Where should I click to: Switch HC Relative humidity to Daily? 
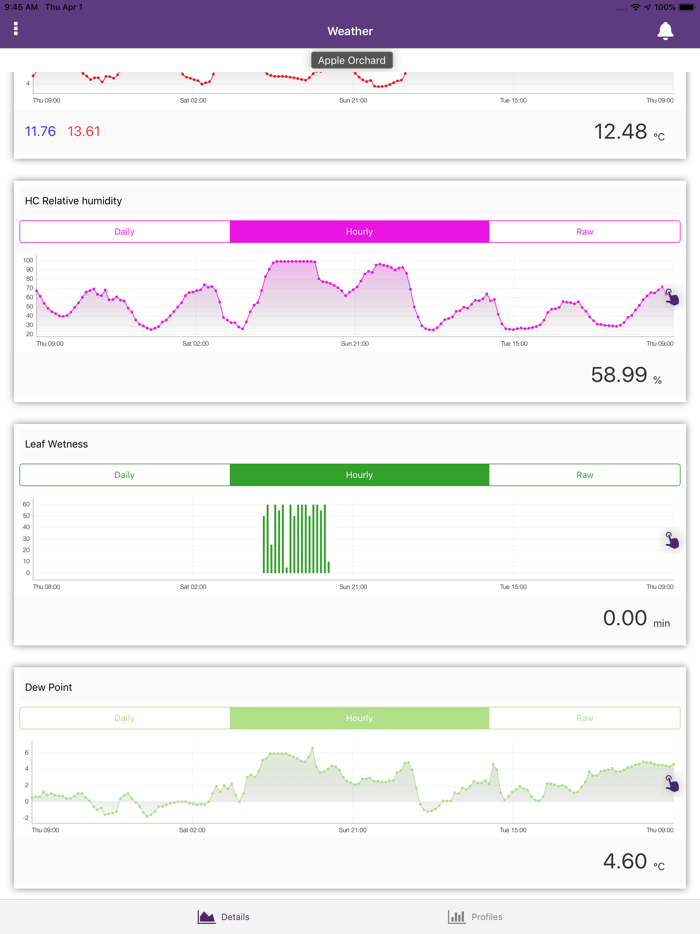(x=125, y=232)
